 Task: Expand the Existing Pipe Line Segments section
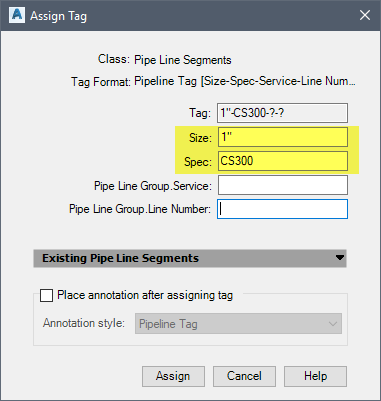coord(190,258)
